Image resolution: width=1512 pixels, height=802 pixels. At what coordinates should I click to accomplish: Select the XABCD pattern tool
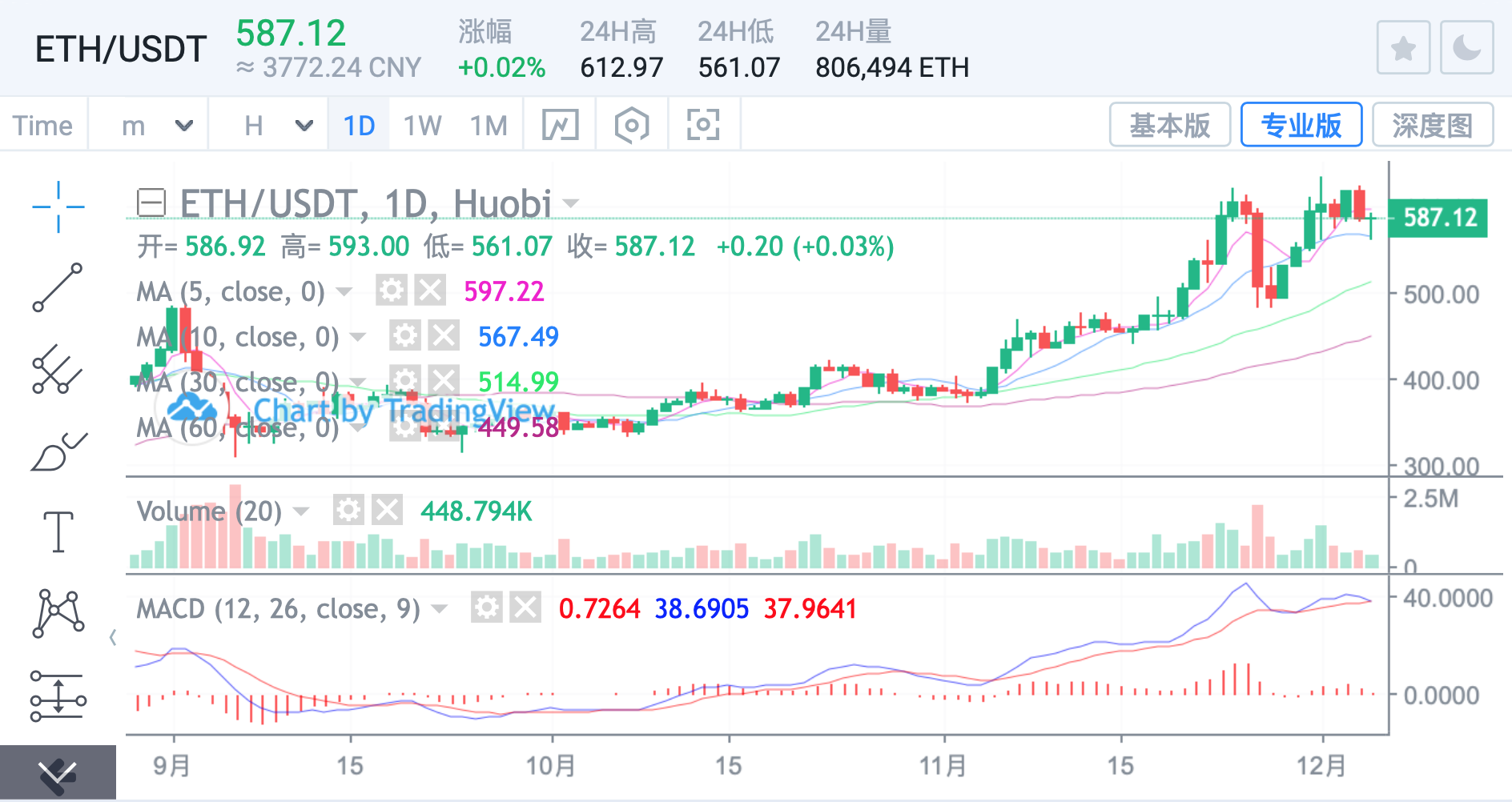58,614
